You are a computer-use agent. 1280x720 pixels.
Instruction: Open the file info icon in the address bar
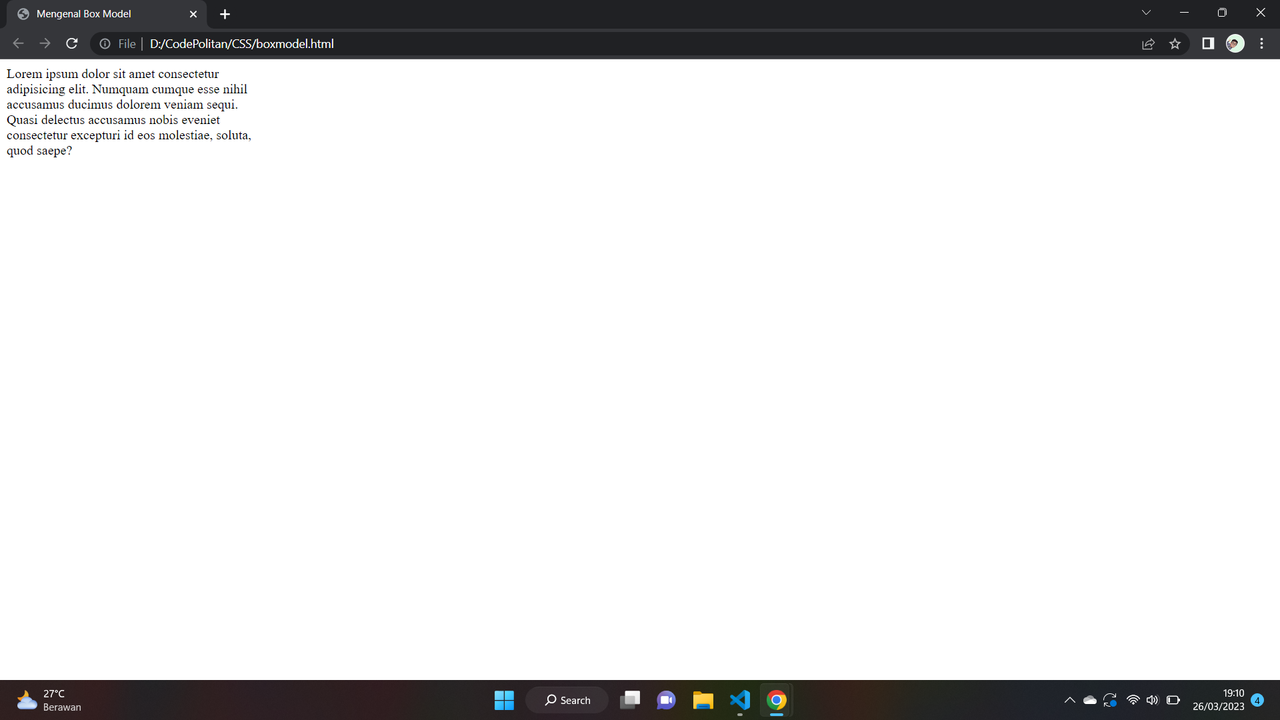104,43
